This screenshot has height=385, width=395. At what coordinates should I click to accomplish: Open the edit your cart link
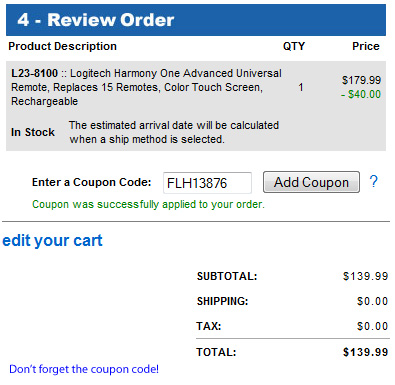(x=52, y=240)
